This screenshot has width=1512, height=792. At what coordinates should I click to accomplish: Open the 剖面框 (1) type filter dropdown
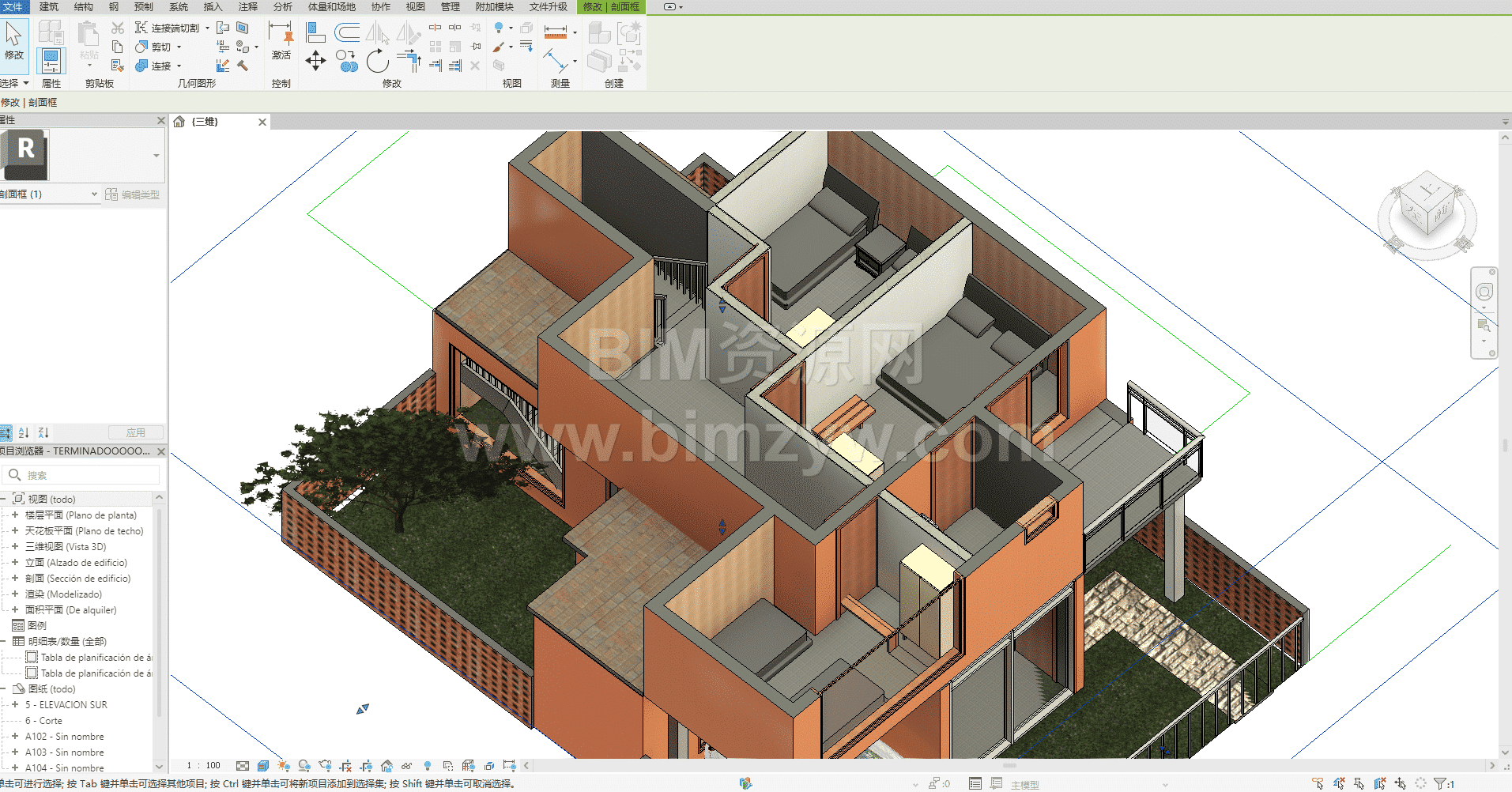pyautogui.click(x=94, y=194)
